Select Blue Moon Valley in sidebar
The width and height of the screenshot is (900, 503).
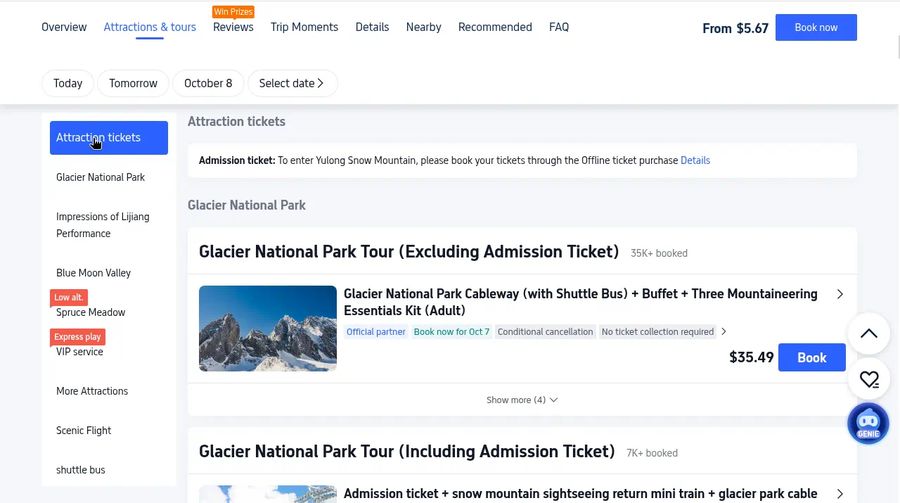tap(94, 273)
